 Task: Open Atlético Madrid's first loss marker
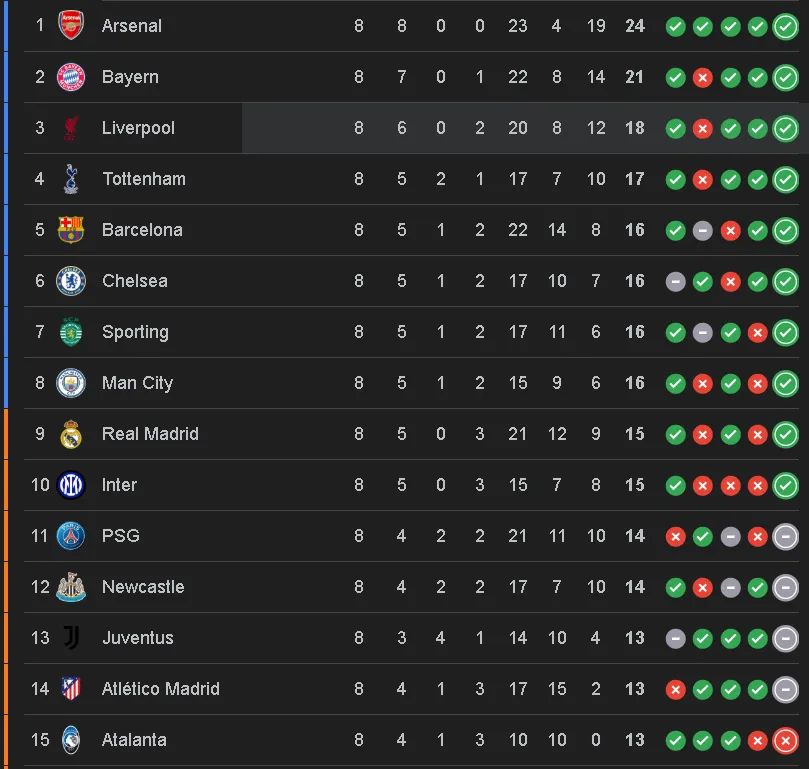point(675,689)
